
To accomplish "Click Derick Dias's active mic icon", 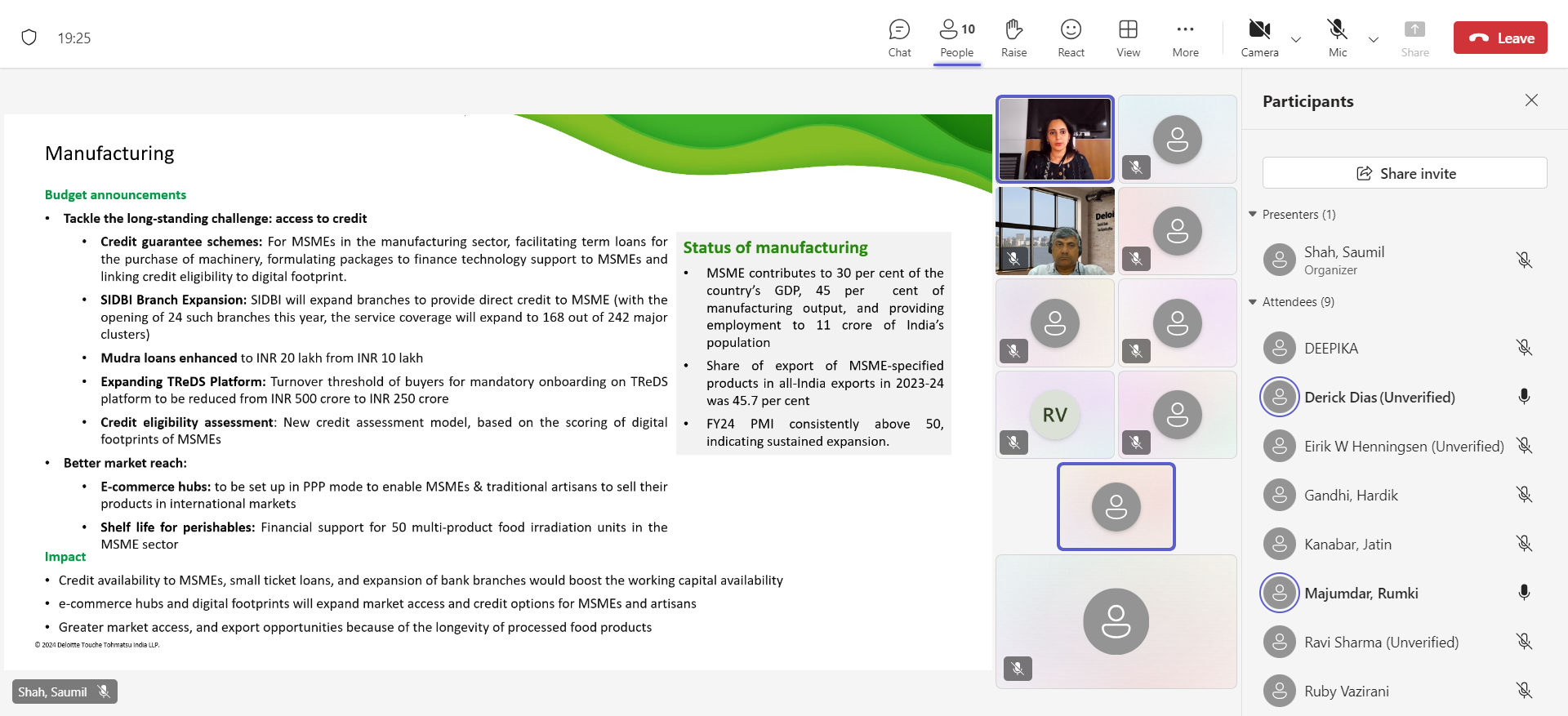I will point(1524,397).
